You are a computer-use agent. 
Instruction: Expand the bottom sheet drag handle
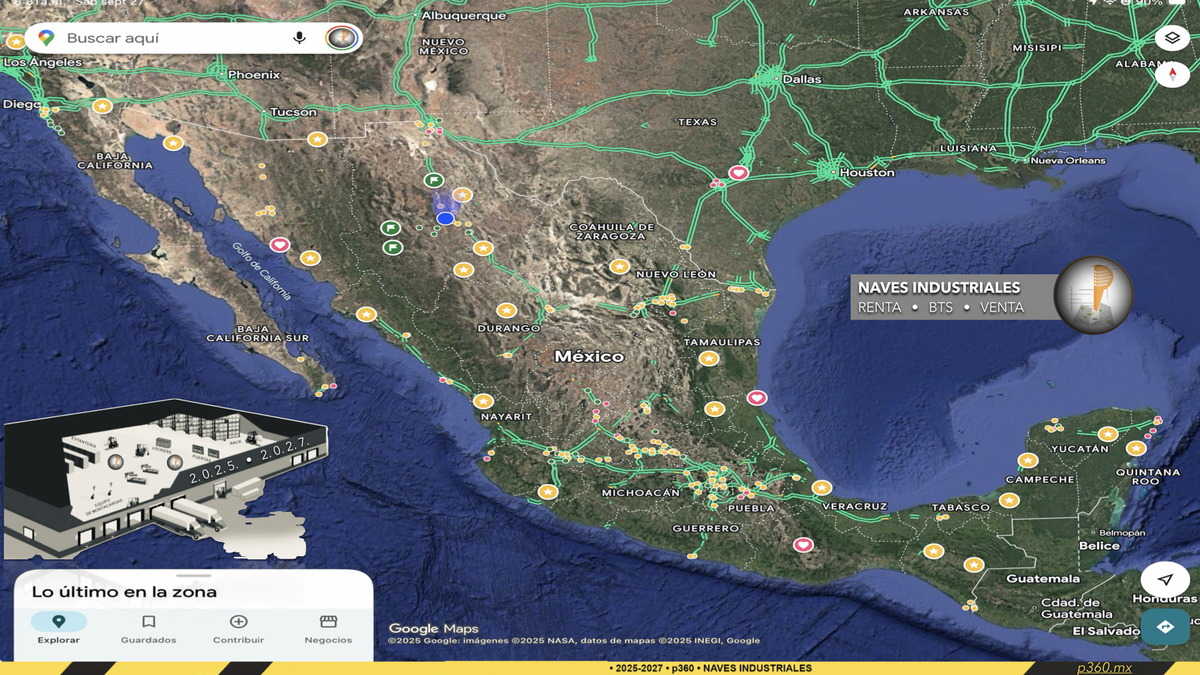(x=193, y=576)
